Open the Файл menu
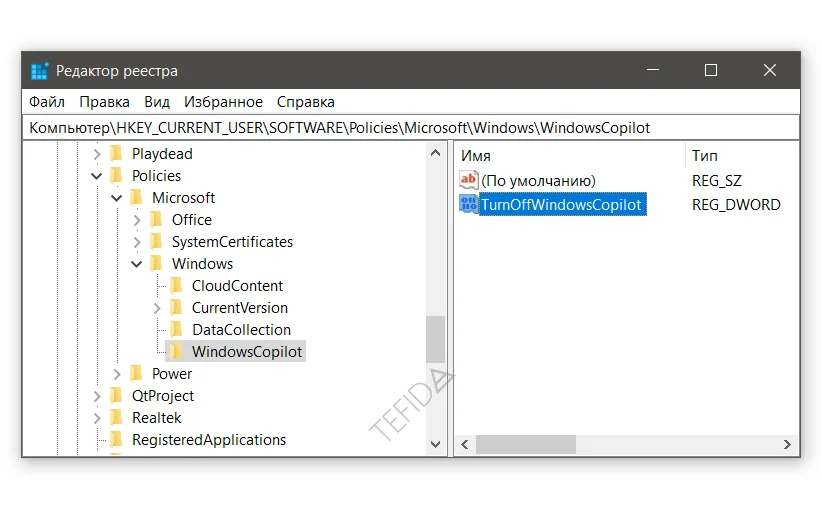The height and width of the screenshot is (510, 822). (x=47, y=102)
